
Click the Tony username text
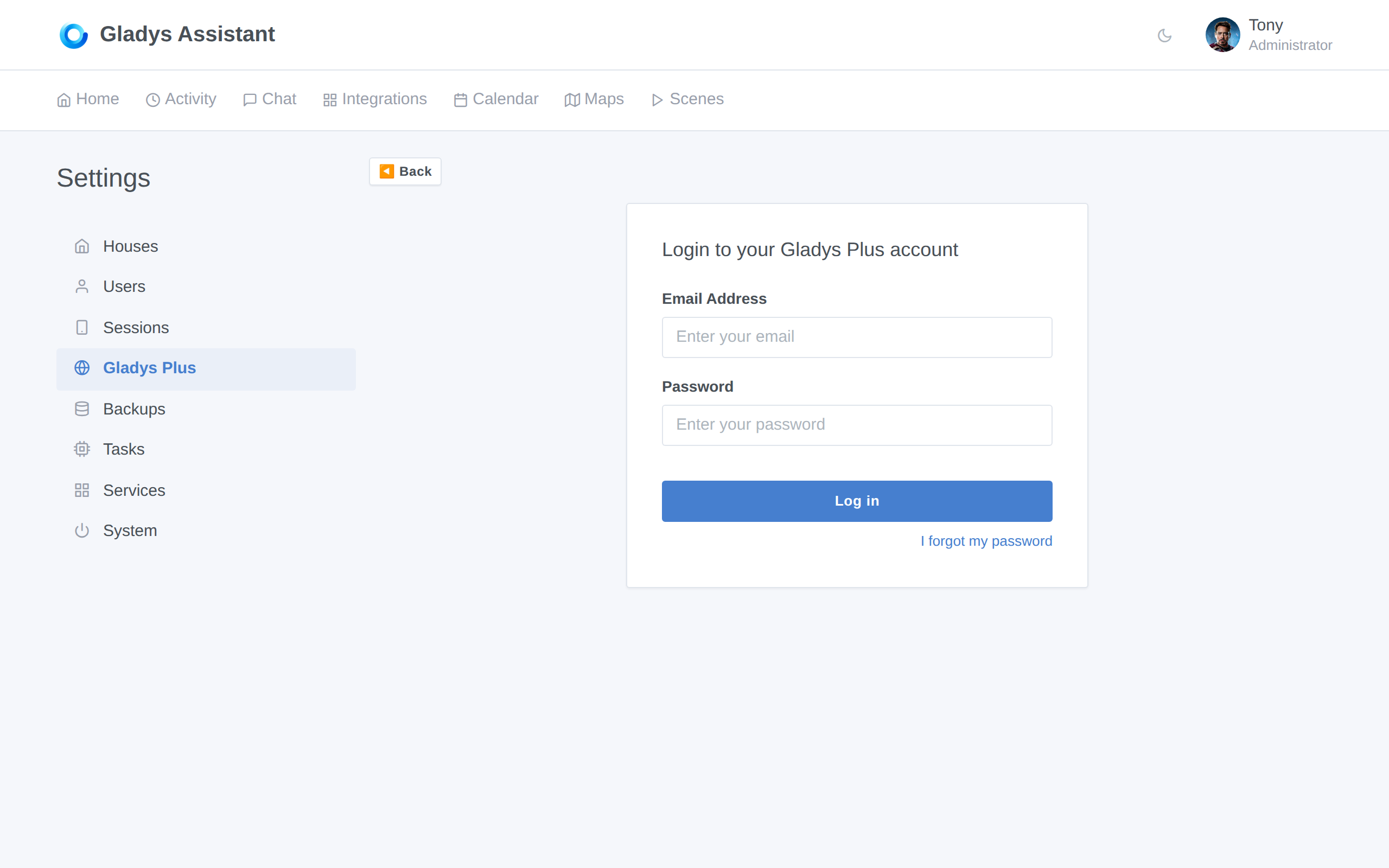1266,25
